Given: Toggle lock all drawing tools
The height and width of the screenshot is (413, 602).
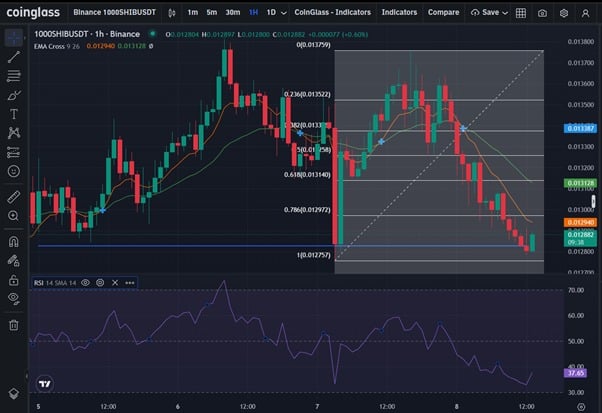Looking at the screenshot, I should coord(14,280).
